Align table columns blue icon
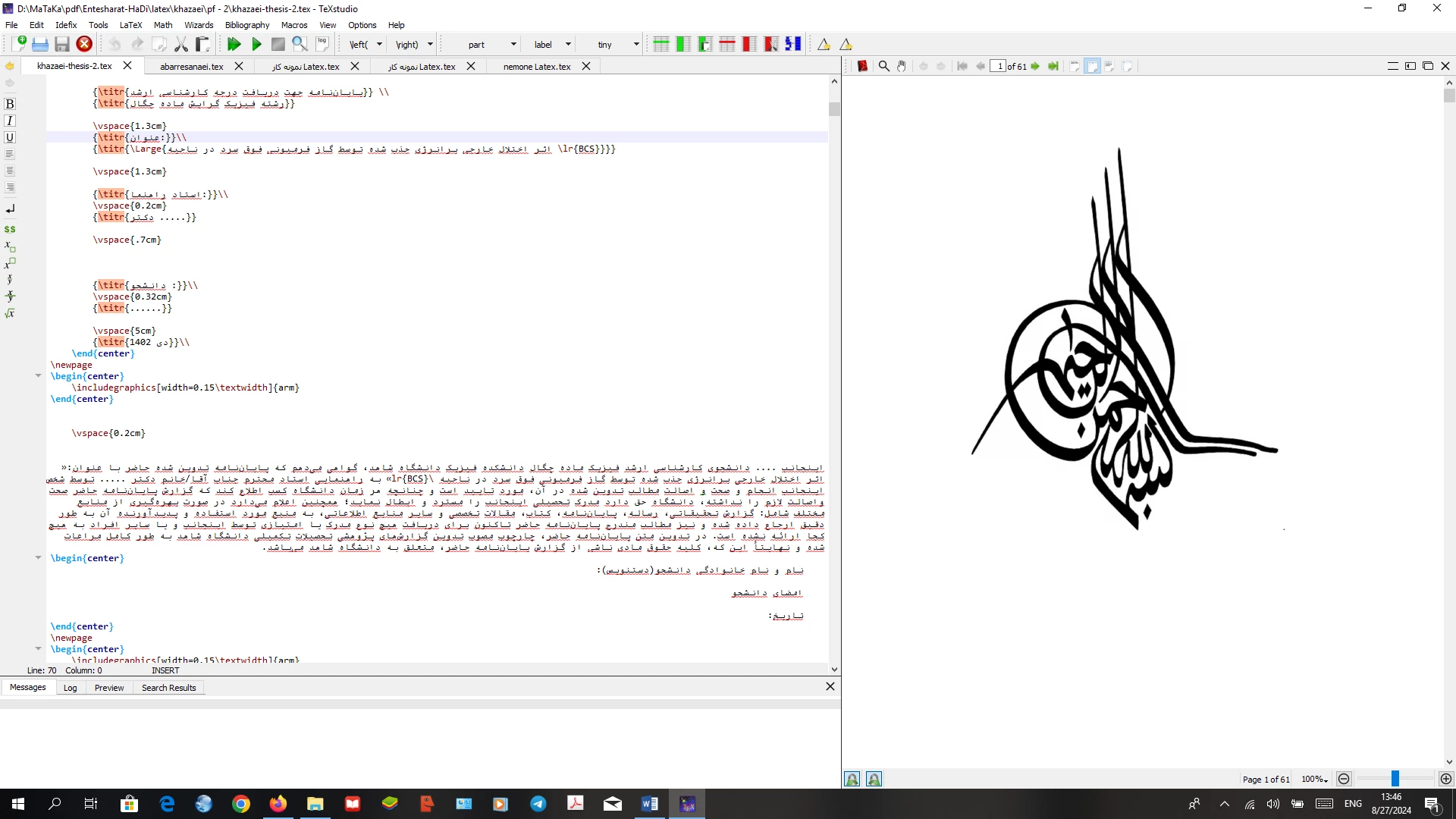Viewport: 1456px width, 819px height. pos(793,44)
